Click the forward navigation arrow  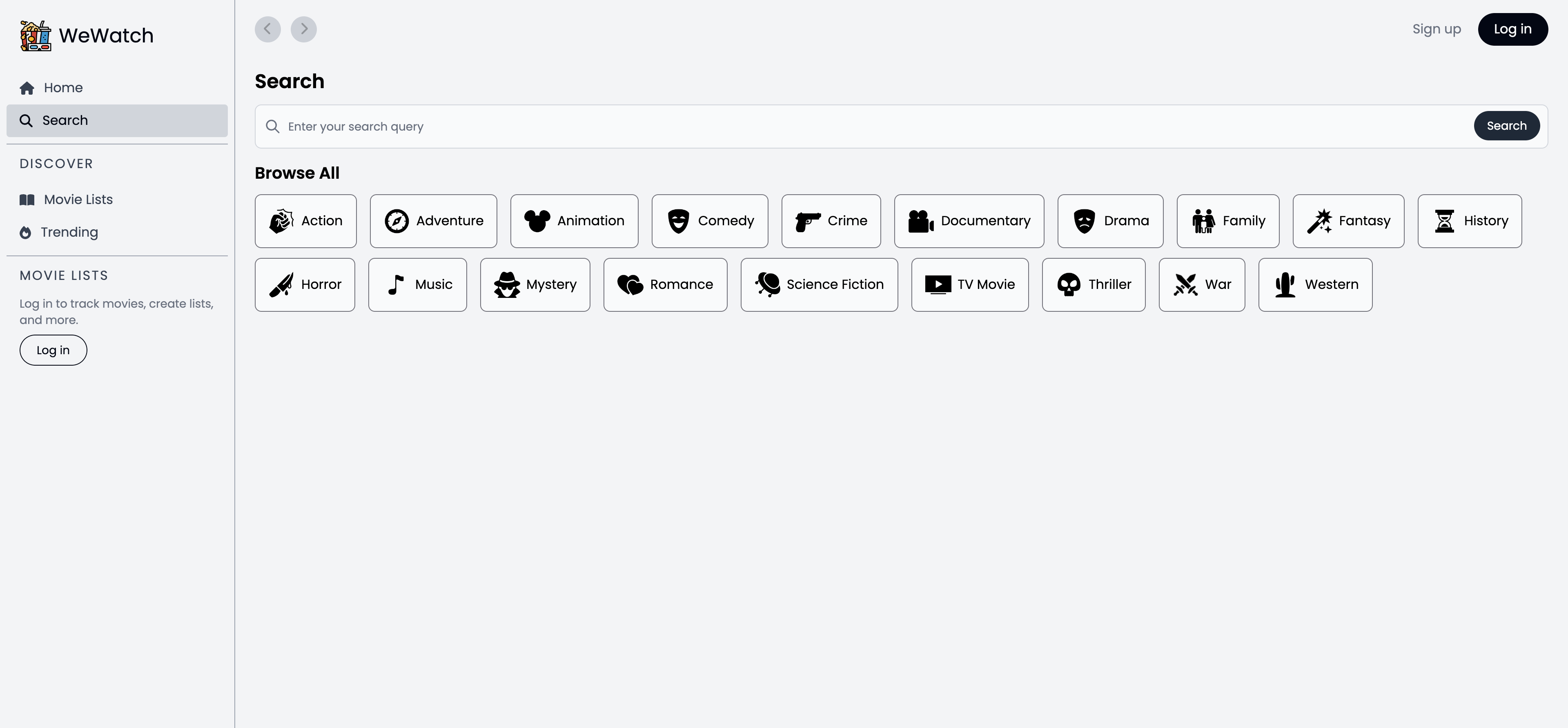tap(303, 29)
